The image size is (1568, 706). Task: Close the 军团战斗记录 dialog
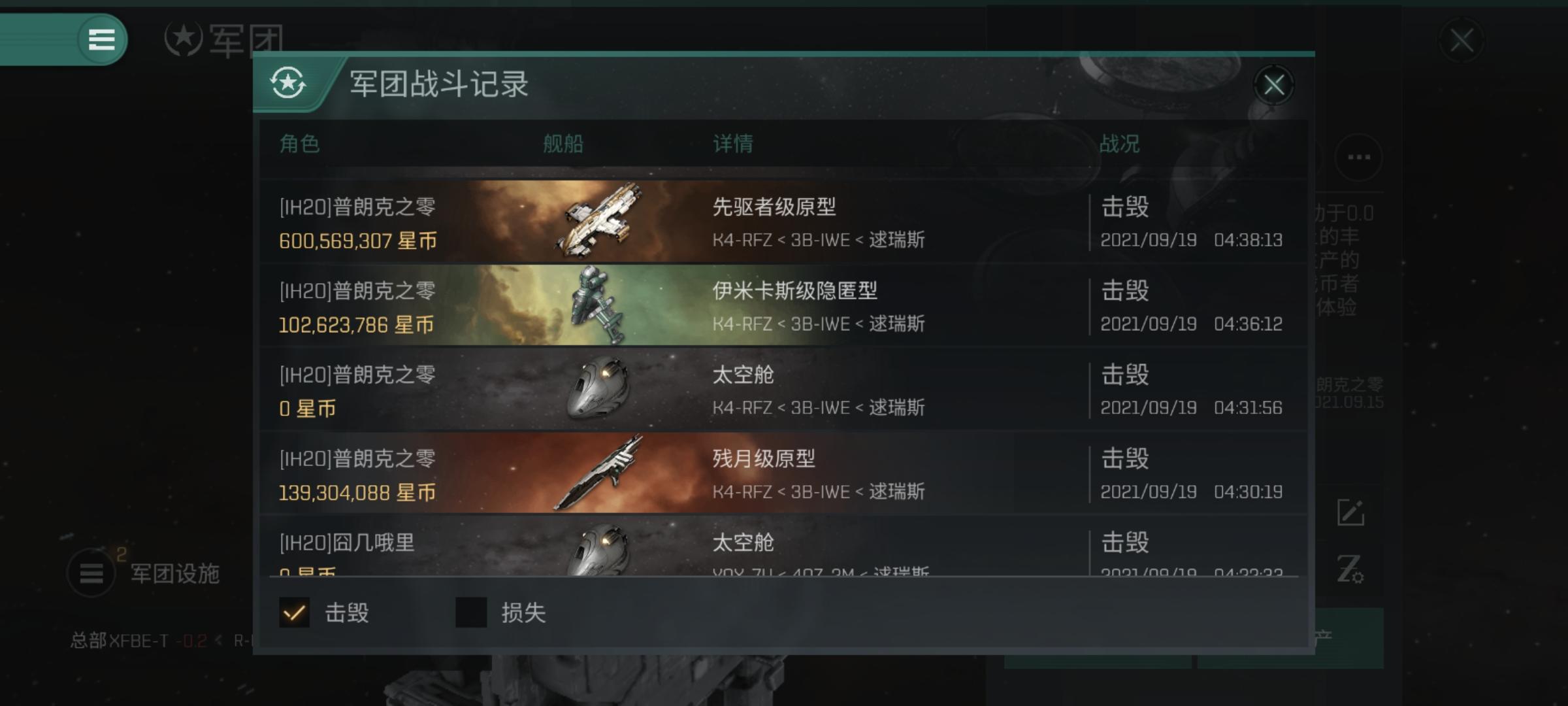[x=1273, y=85]
